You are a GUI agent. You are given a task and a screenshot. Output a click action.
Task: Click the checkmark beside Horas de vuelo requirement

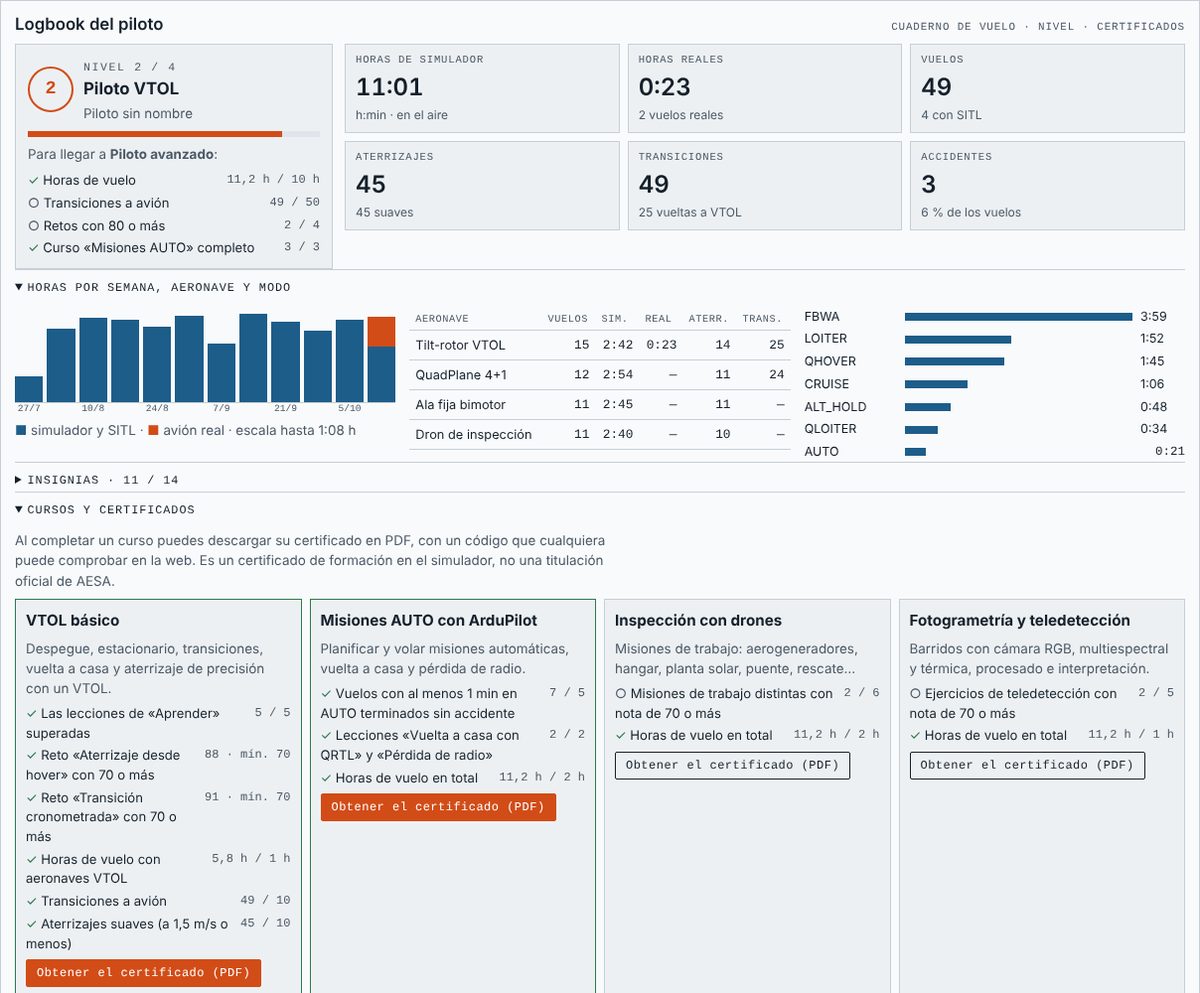coord(33,180)
